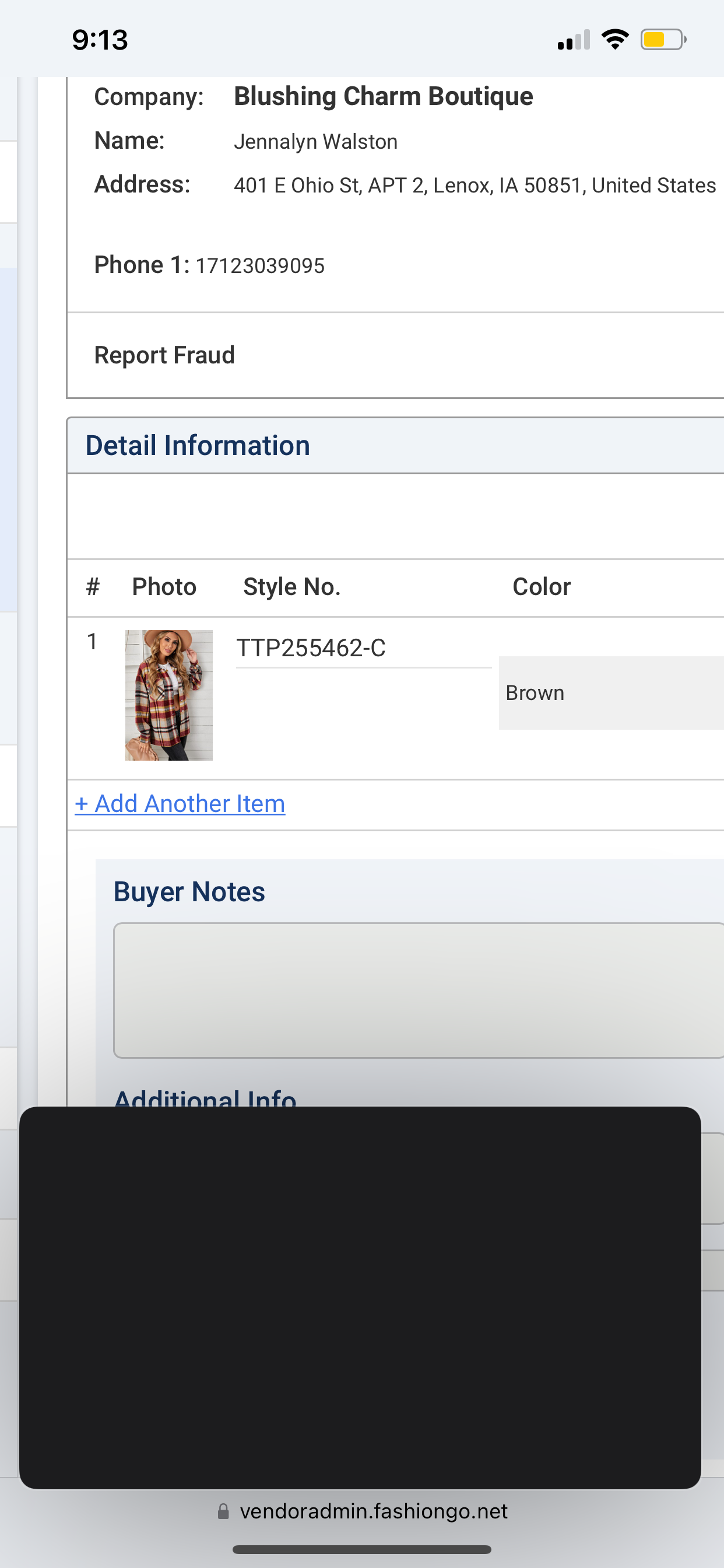Tap the cellular signal bars icon

point(573,40)
